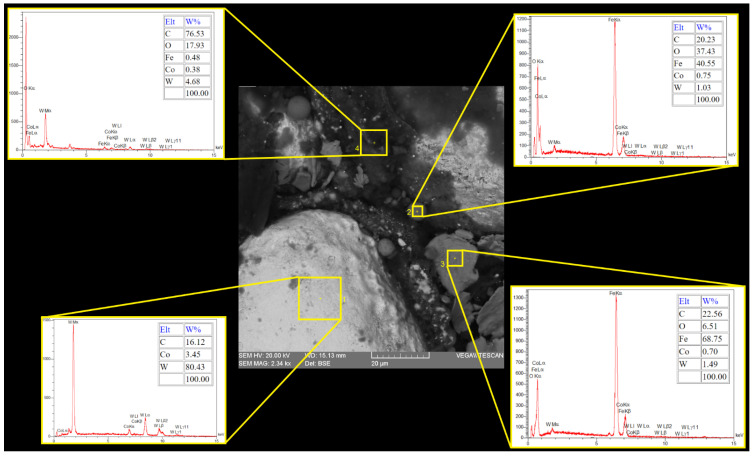Click the W% header above 22.56
The image size is (753, 456).
pos(715,301)
